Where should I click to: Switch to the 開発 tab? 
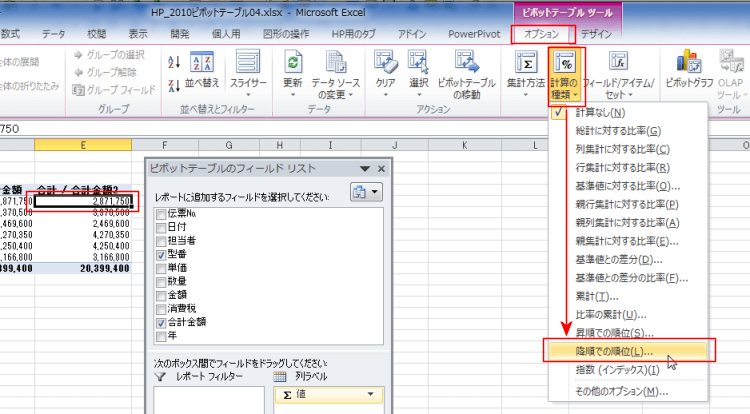[180, 34]
